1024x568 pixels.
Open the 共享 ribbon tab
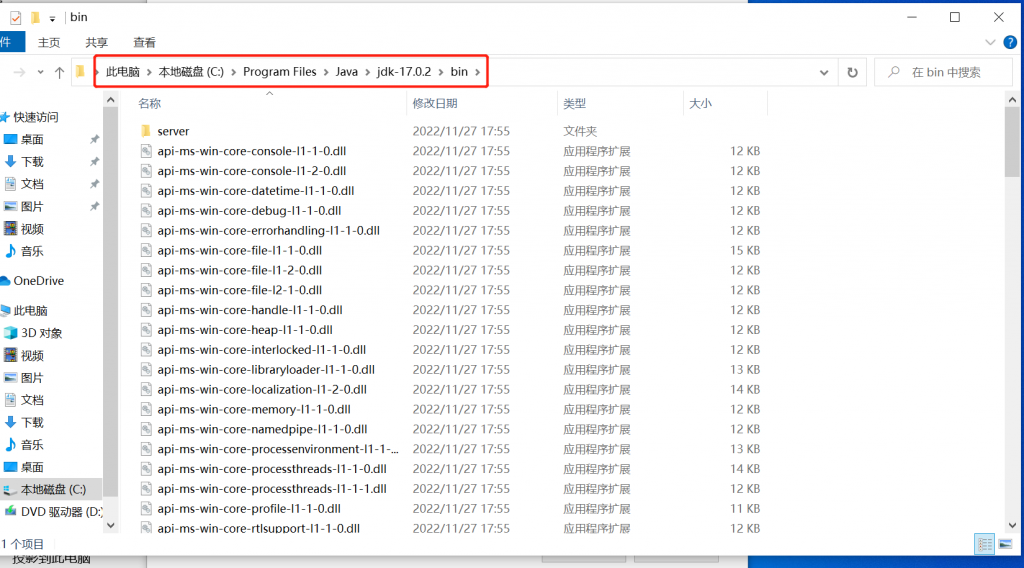[97, 42]
